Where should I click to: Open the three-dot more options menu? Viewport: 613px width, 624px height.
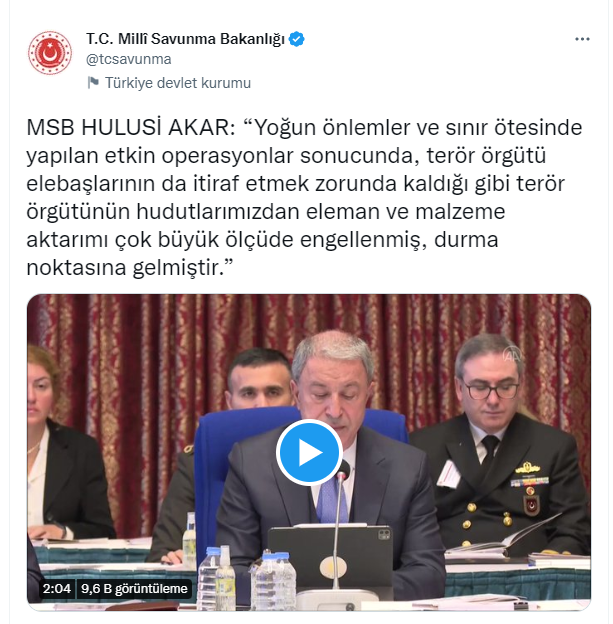click(x=582, y=39)
